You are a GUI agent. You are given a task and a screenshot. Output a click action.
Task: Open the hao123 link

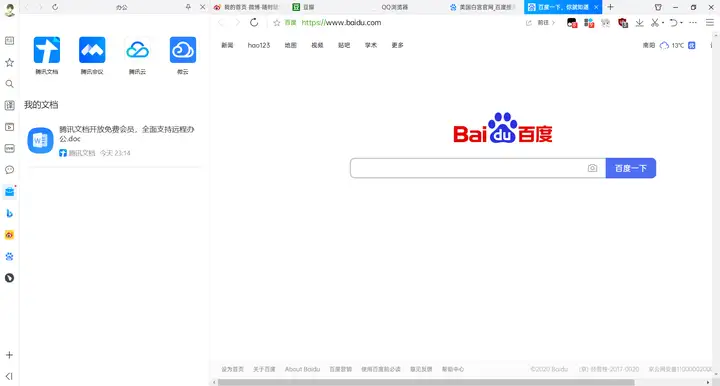[x=259, y=45]
